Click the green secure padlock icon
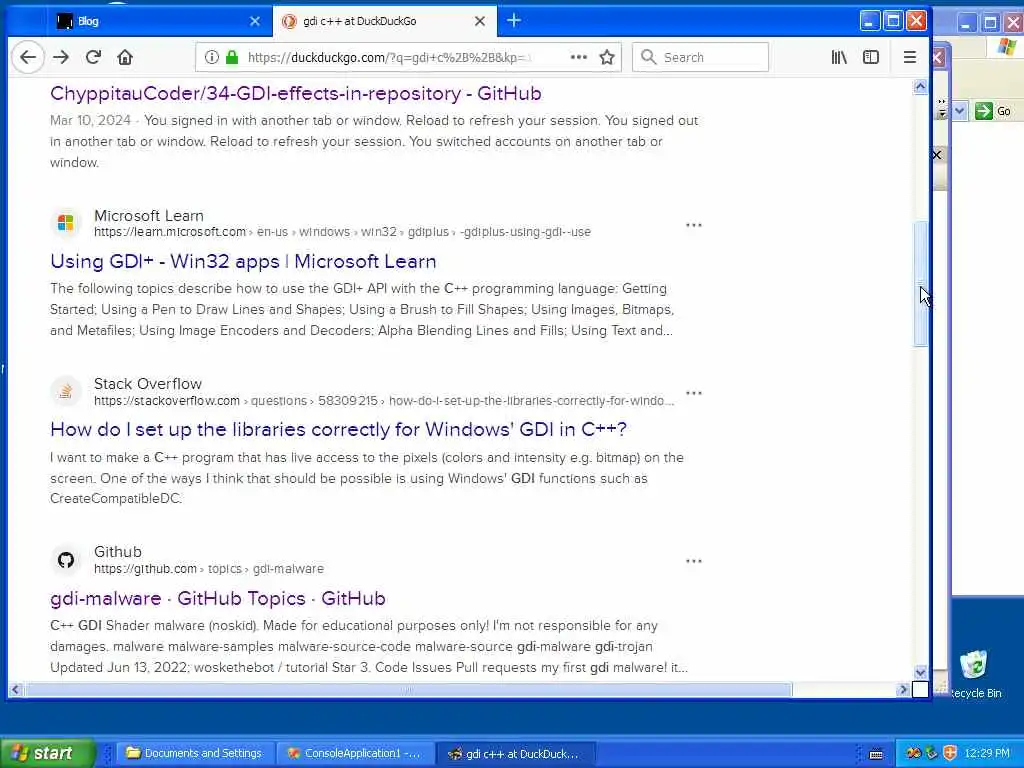Viewport: 1024px width, 768px height. click(231, 57)
